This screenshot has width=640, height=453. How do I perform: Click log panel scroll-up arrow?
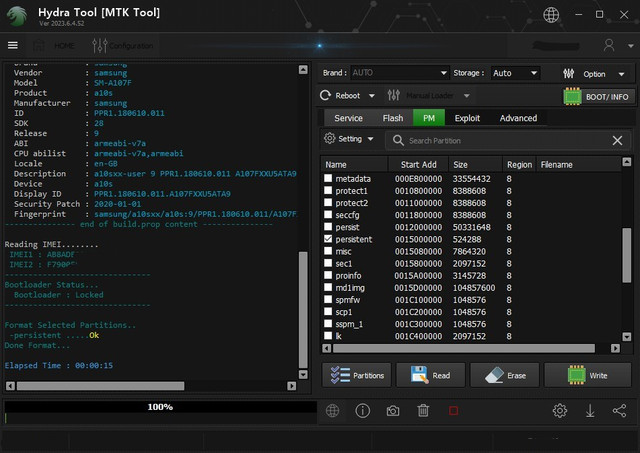click(303, 70)
